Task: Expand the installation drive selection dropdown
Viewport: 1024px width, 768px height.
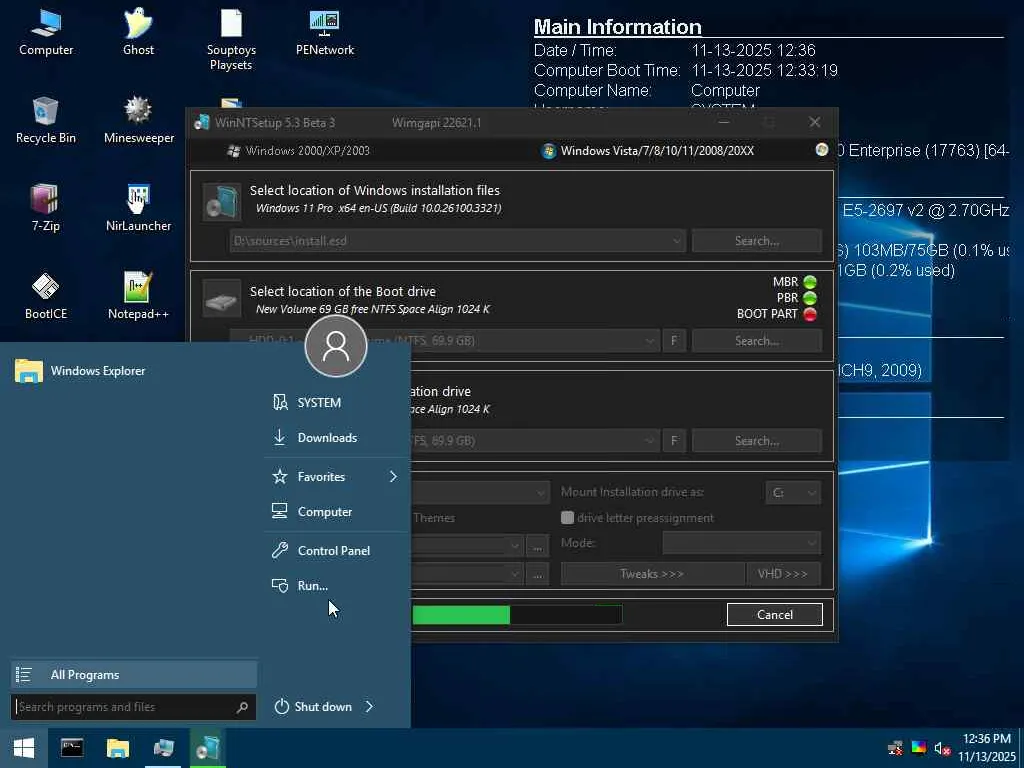Action: 649,441
